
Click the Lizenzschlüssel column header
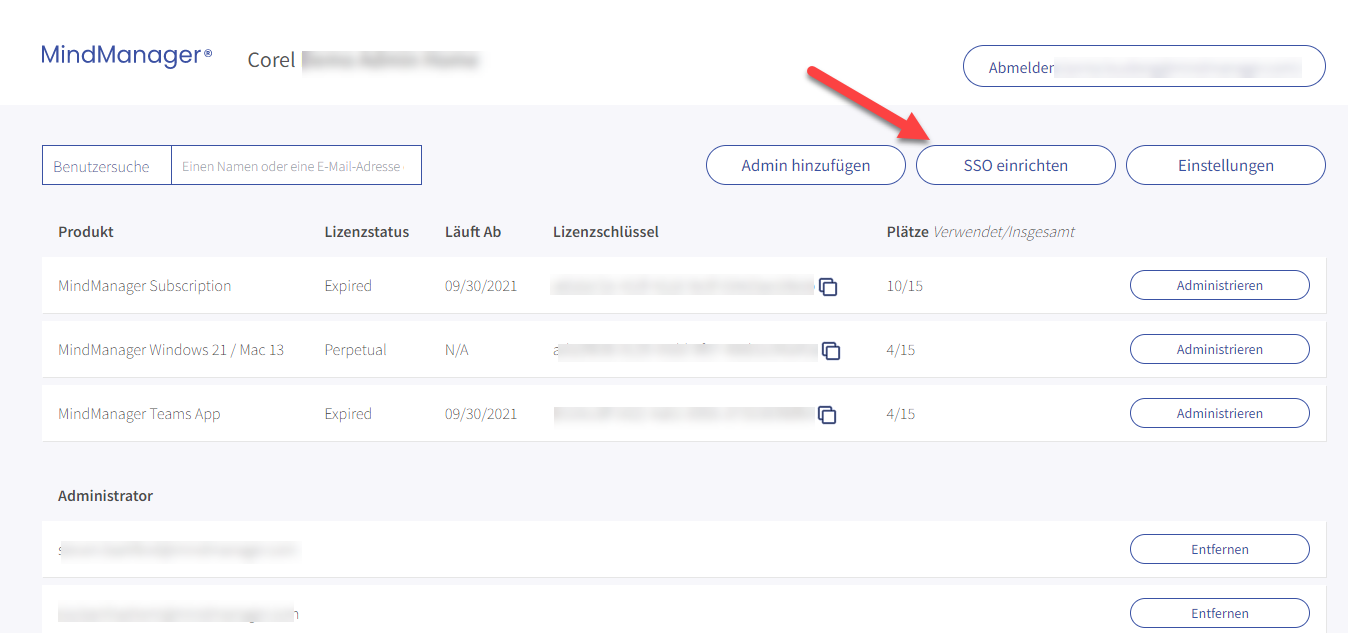[606, 232]
